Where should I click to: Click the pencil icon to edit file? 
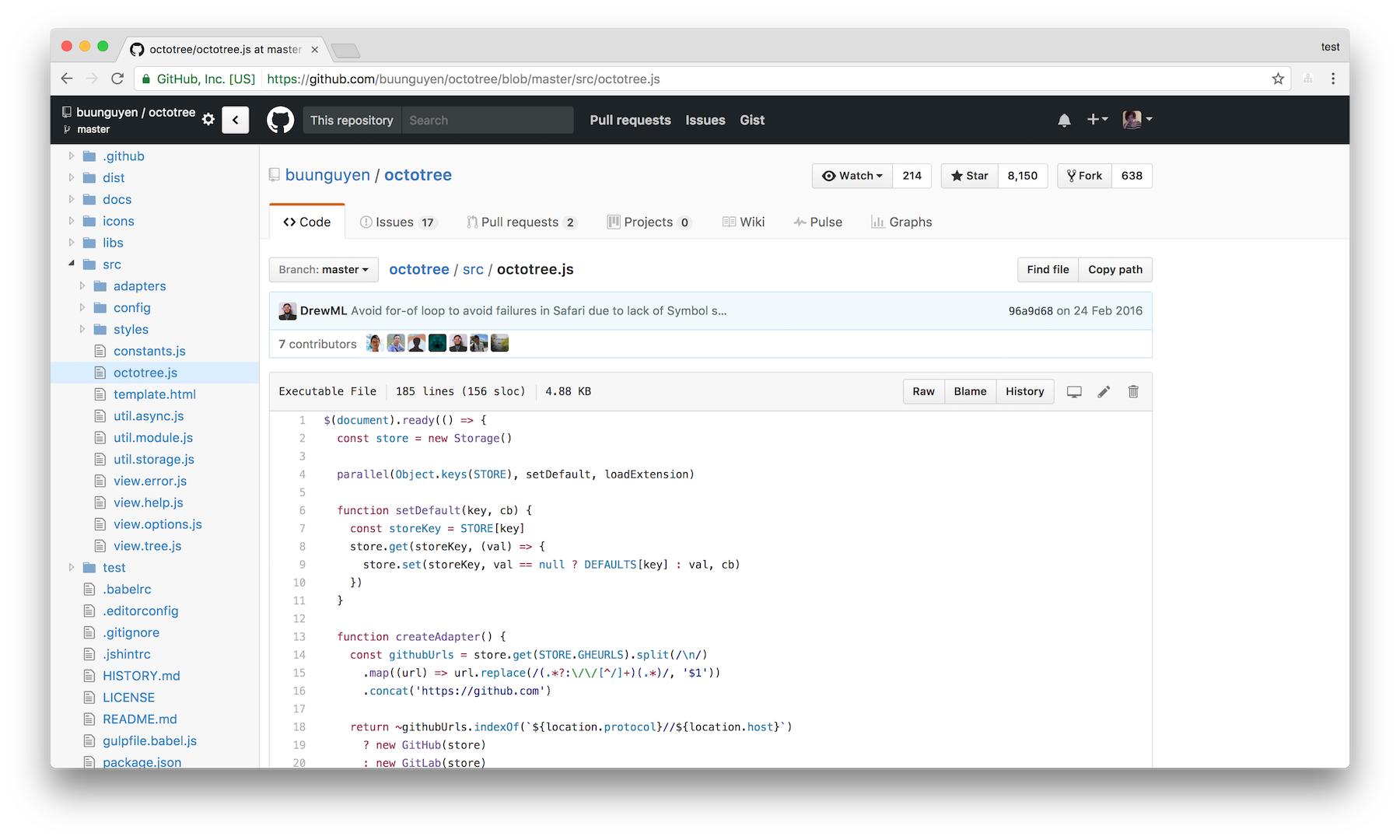coord(1104,391)
